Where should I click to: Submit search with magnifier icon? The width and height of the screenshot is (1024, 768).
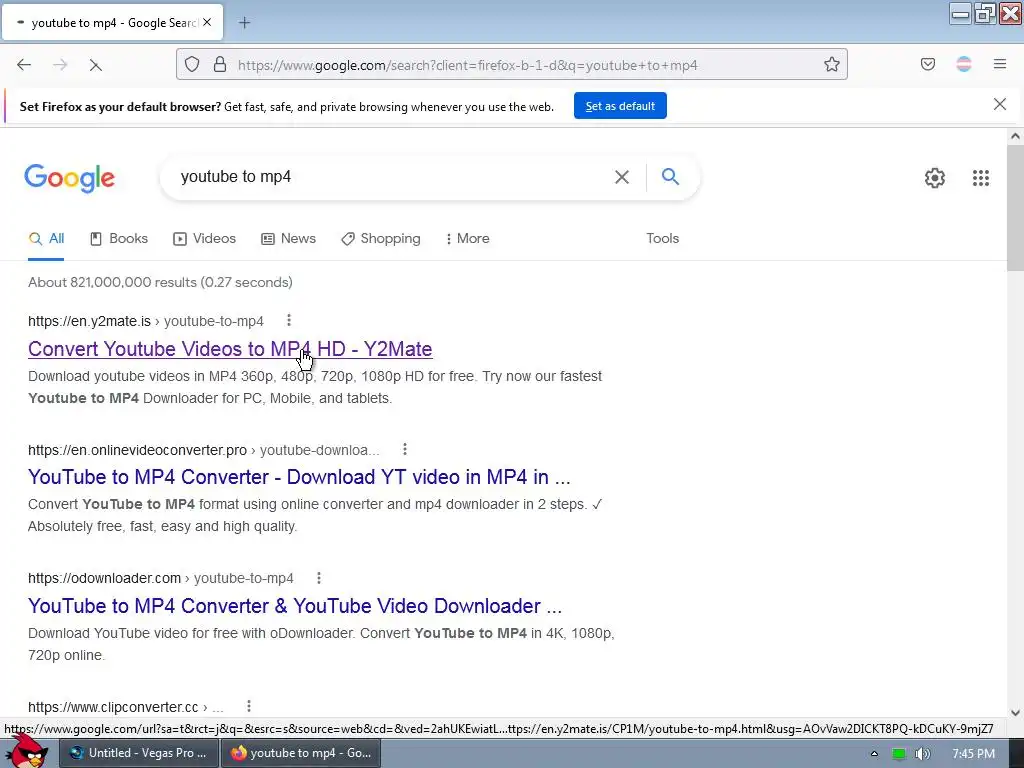pyautogui.click(x=670, y=176)
